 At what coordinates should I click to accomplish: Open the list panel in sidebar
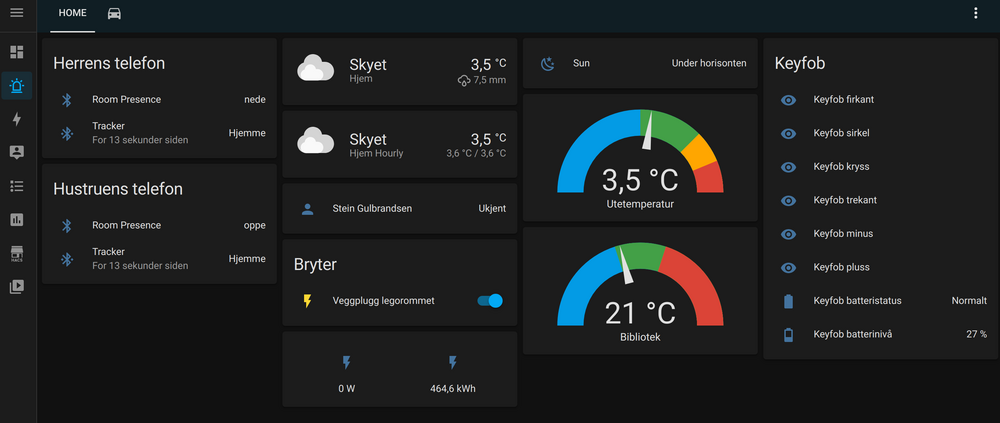click(17, 186)
